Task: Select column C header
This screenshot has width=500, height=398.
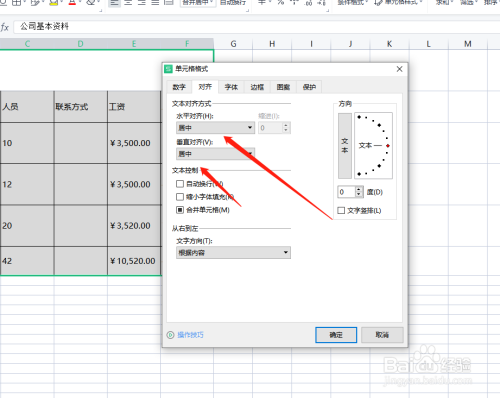Action: pos(27,44)
